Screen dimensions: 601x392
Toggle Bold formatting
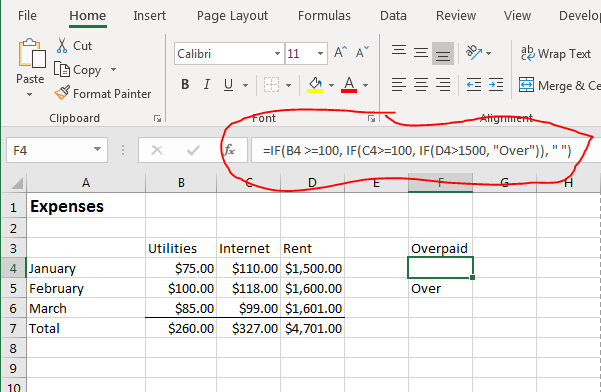point(185,84)
